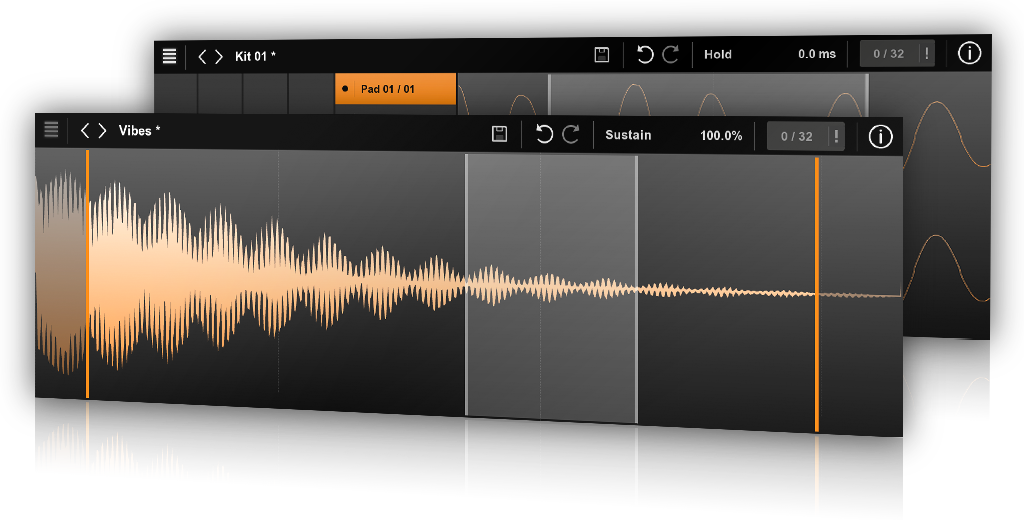Screen dimensions: 1024x520
Task: Click the orange sample start marker
Action: pos(87,274)
